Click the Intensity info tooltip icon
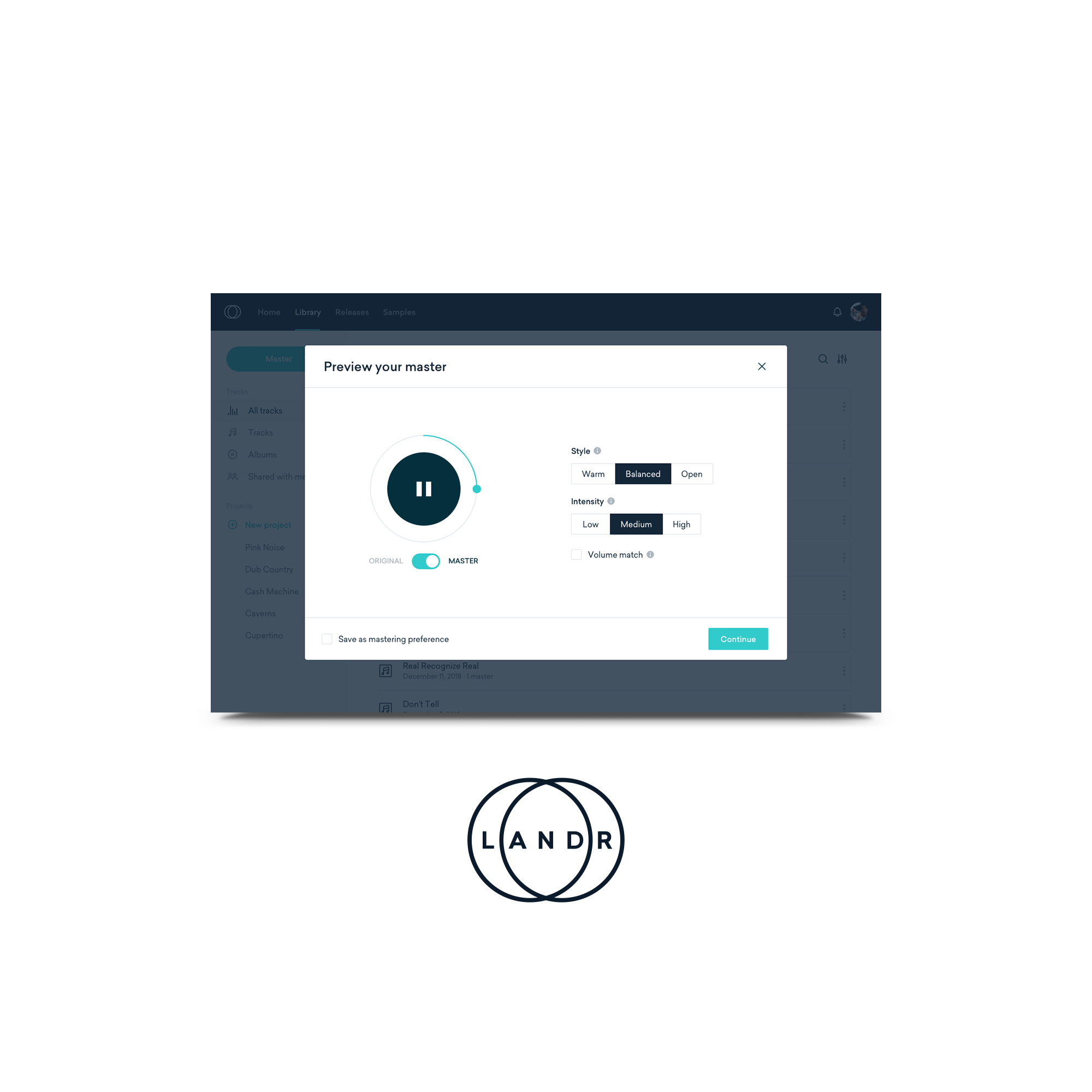The height and width of the screenshot is (1092, 1092). pos(613,501)
